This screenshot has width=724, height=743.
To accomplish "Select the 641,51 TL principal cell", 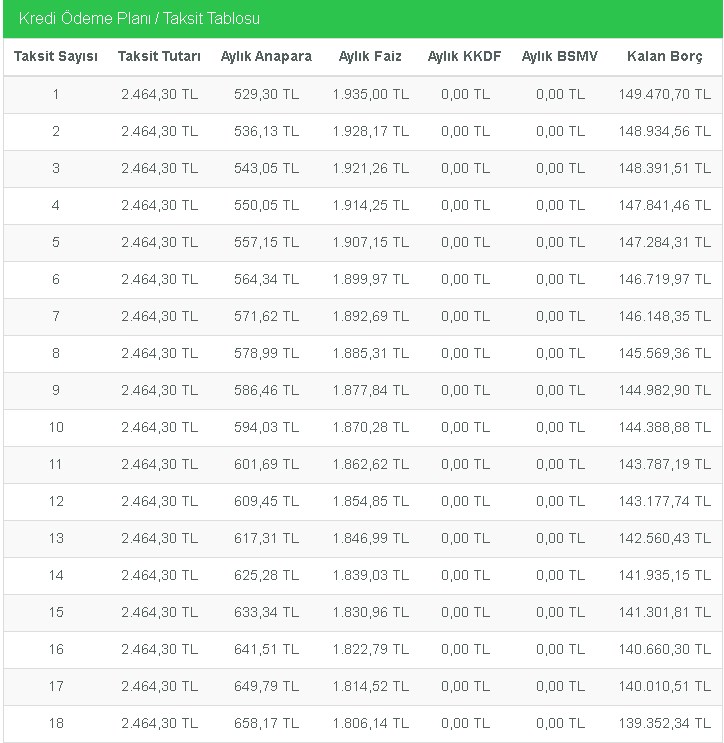I will (266, 649).
